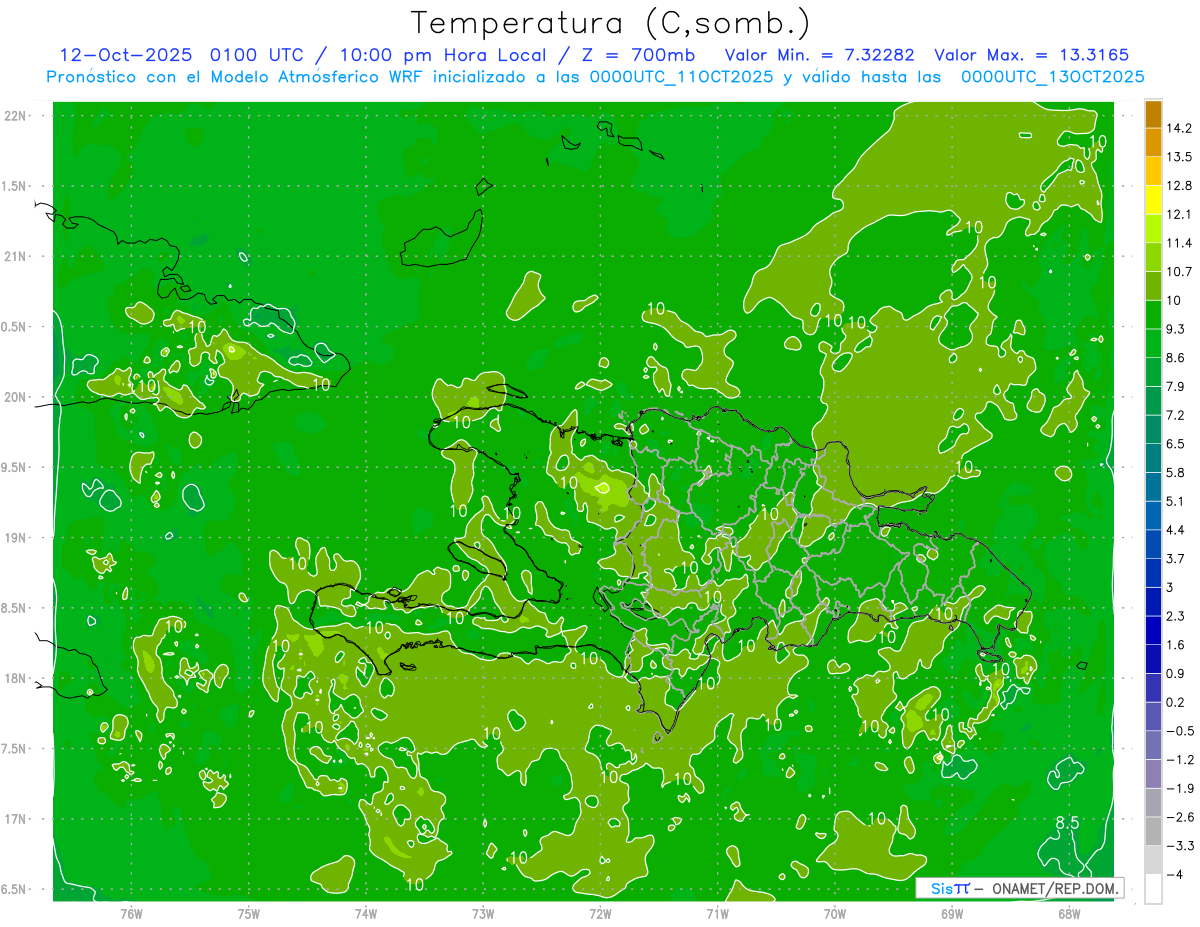
Task: Click "-4" on the color scale
Action: [x=1176, y=874]
